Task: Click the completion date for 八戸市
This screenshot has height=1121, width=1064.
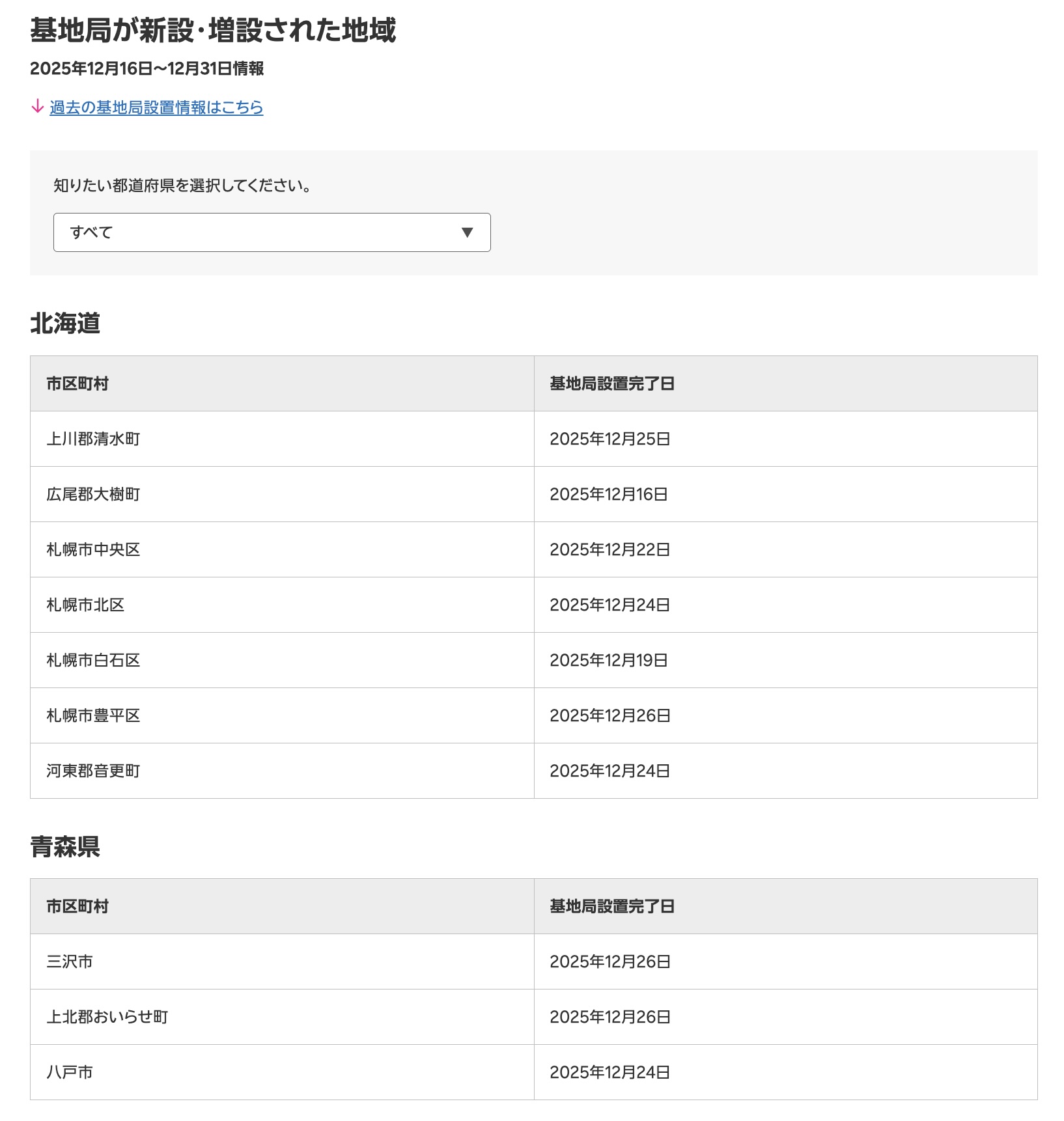Action: (785, 1072)
